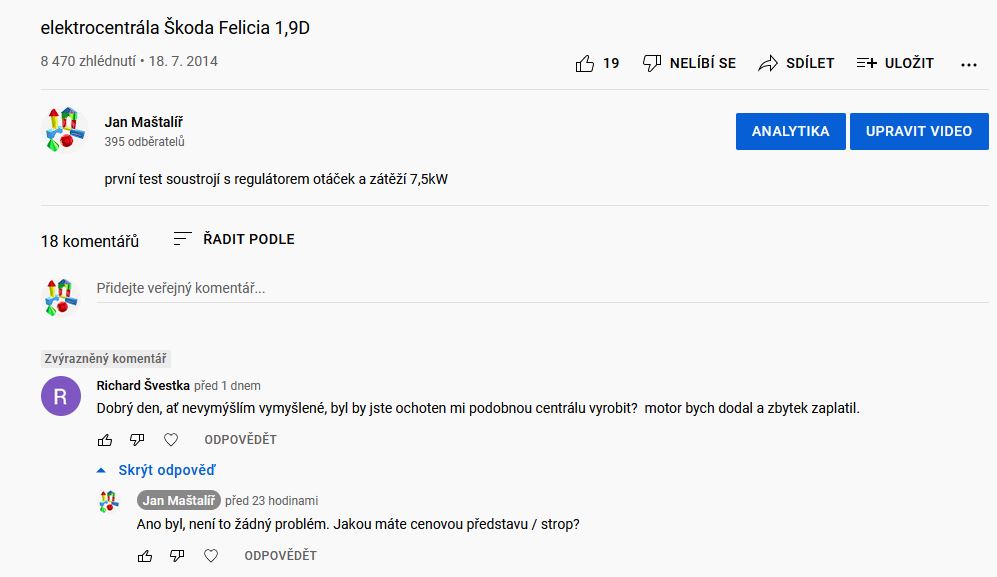Viewport: 997px width, 577px height.
Task: Collapse replies with Skrýt odpověď
Action: coord(157,470)
